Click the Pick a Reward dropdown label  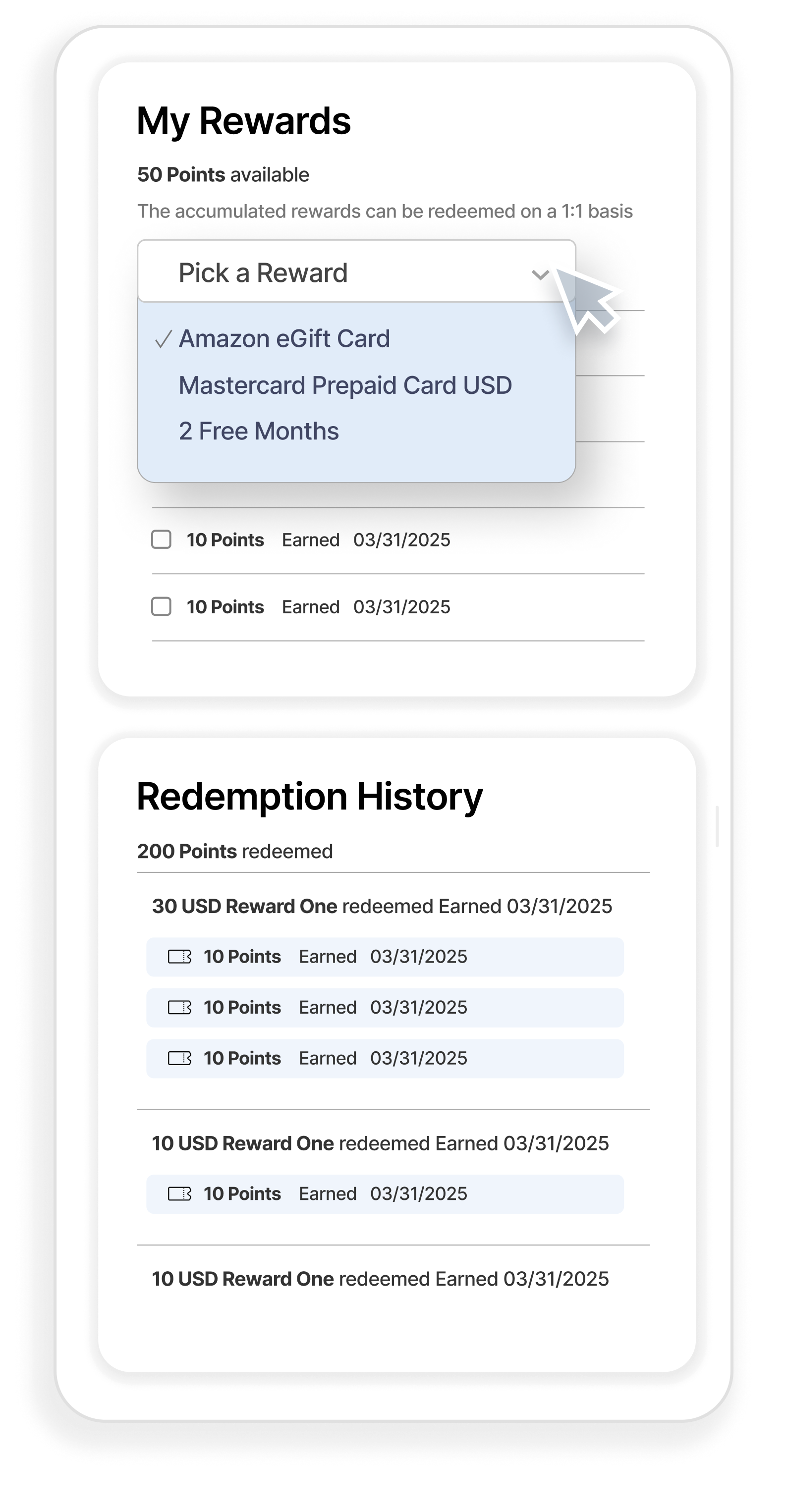tap(263, 273)
